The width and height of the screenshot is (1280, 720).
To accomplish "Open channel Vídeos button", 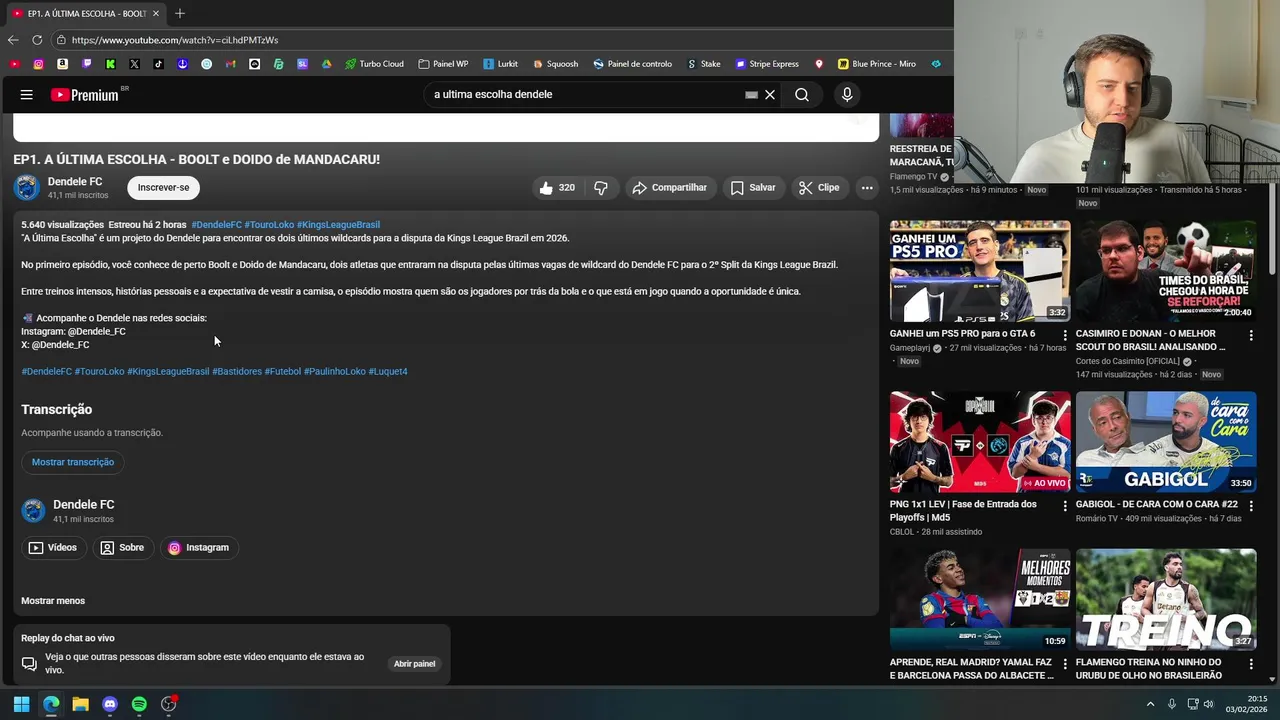I will 53,548.
